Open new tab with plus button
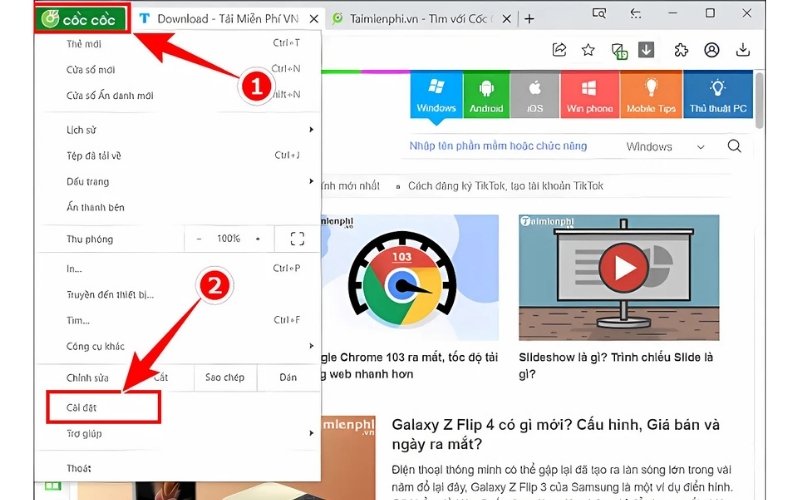 click(x=529, y=18)
